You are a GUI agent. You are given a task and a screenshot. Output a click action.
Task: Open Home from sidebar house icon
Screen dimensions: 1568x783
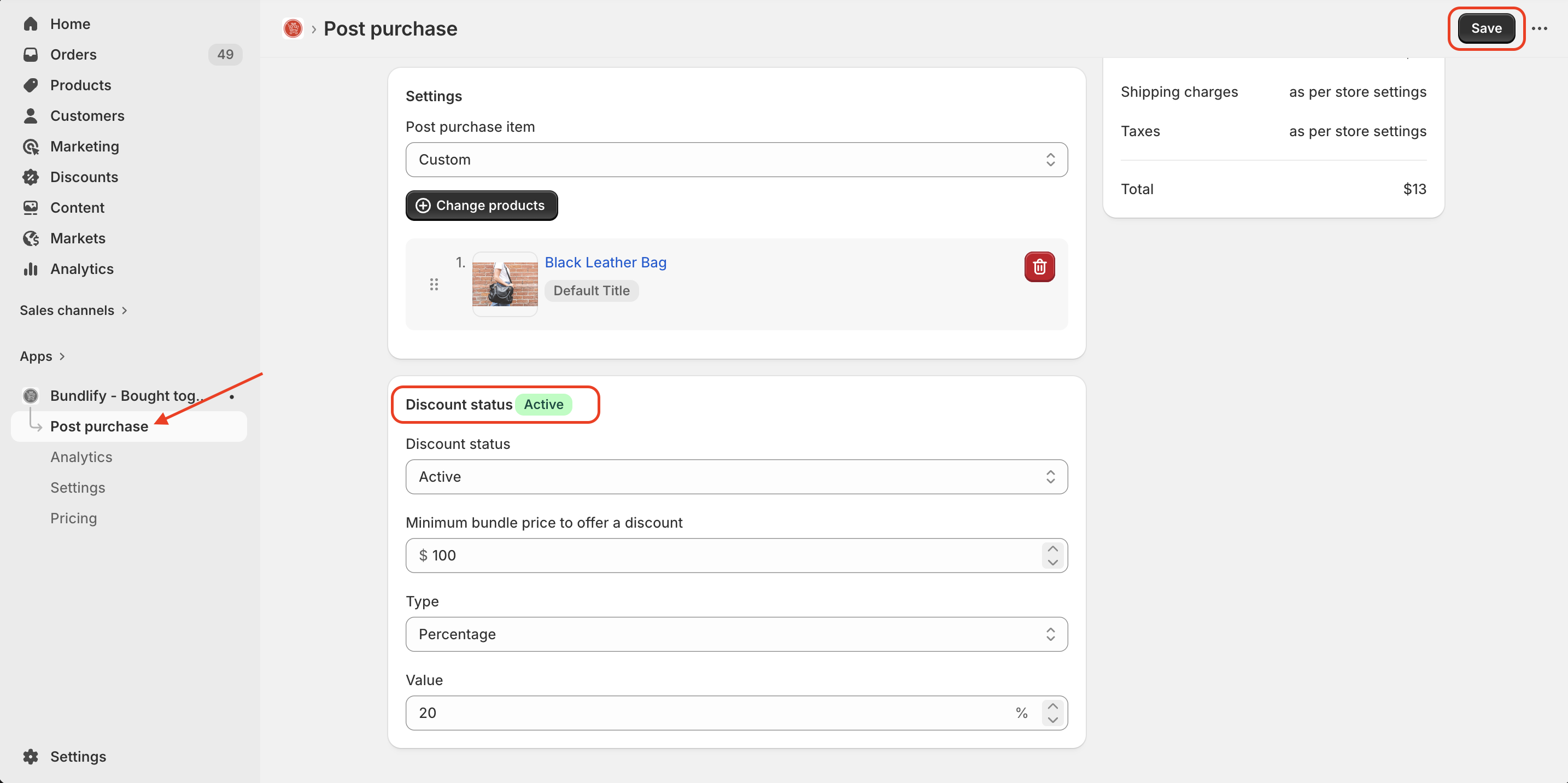point(31,24)
